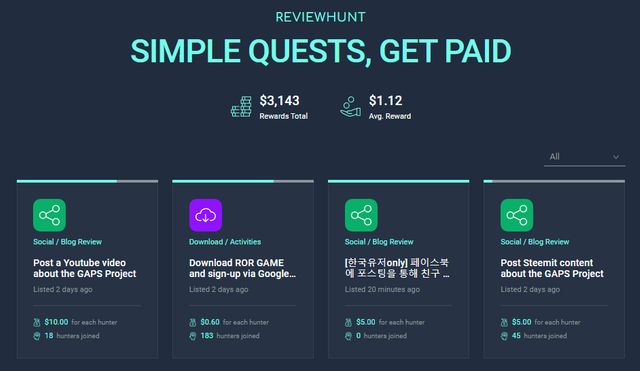Click the progress bar atop the Youtube video quest card
Image resolution: width=640 pixels, height=371 pixels.
click(x=87, y=181)
